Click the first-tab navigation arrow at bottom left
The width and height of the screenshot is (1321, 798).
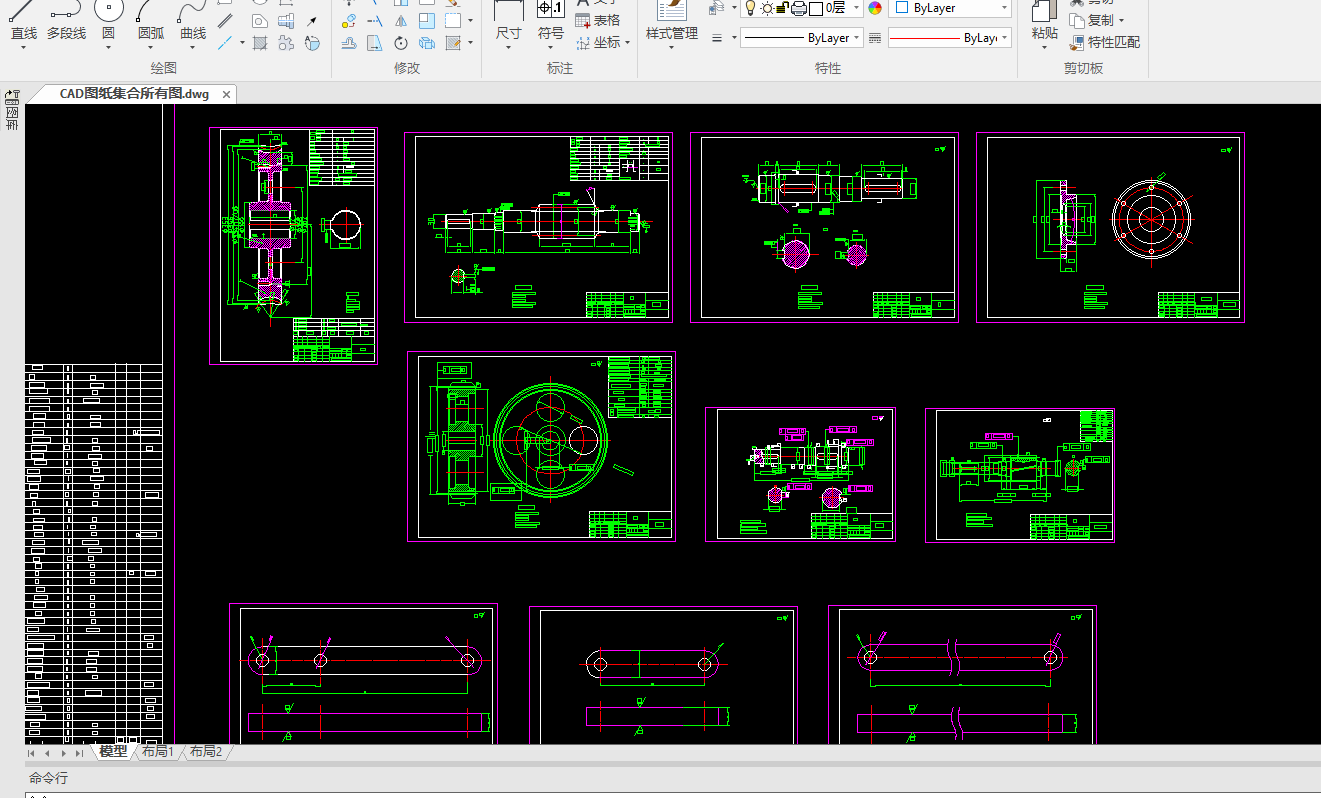(31, 753)
